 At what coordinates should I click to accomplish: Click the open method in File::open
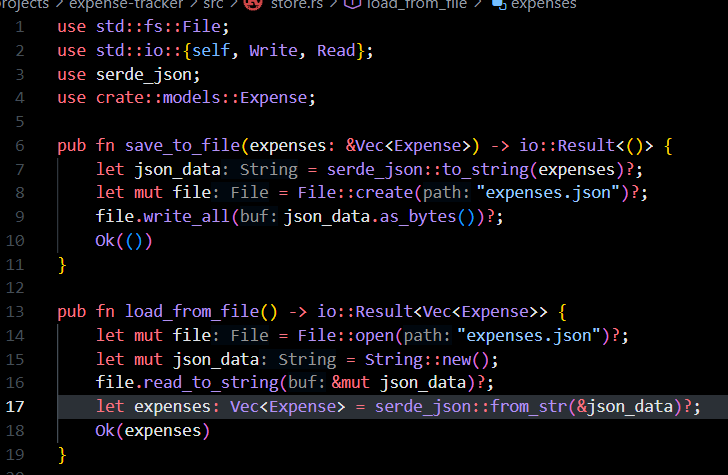[x=374, y=335]
